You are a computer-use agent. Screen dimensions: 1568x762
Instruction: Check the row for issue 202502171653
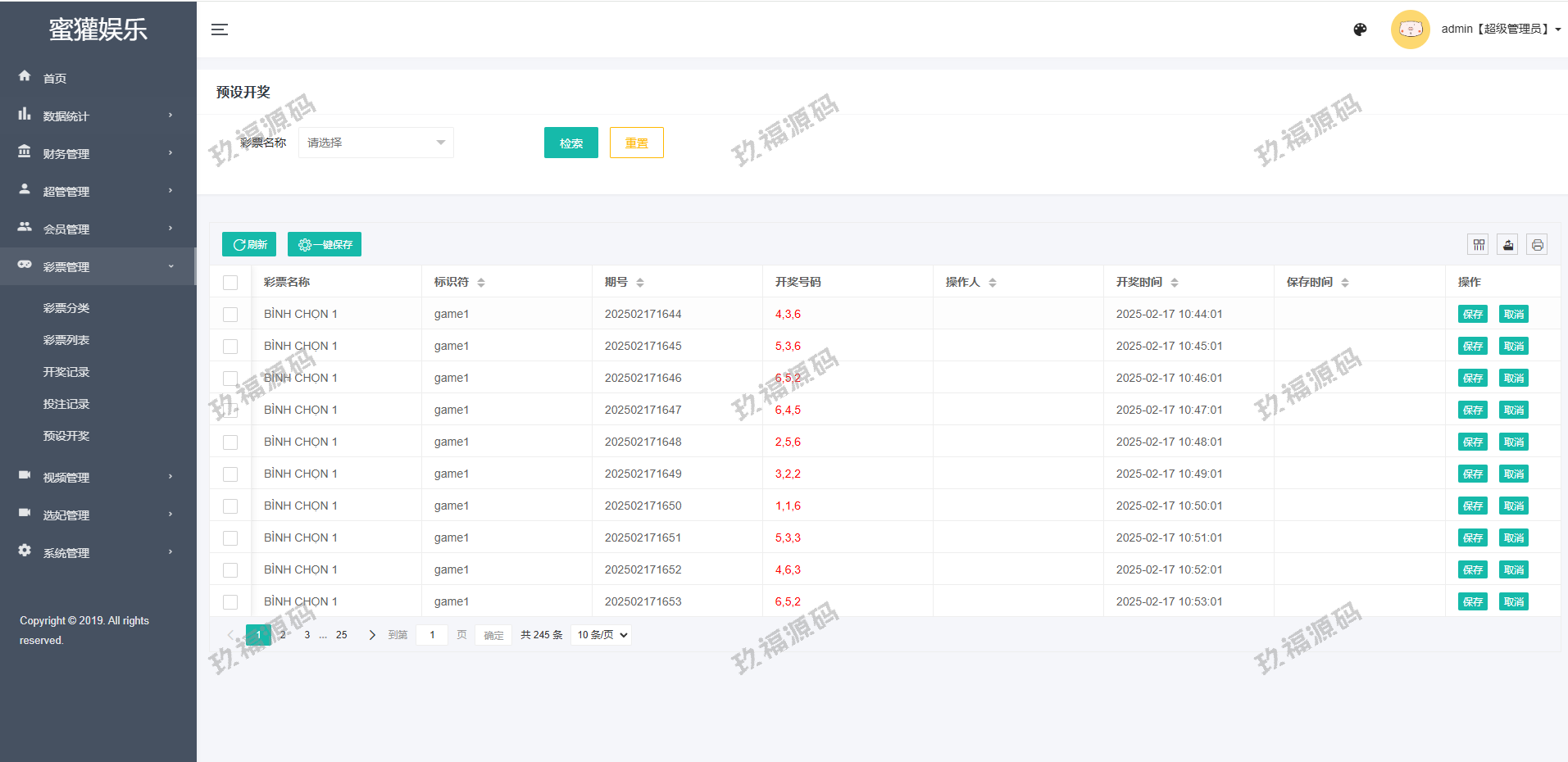[x=230, y=602]
